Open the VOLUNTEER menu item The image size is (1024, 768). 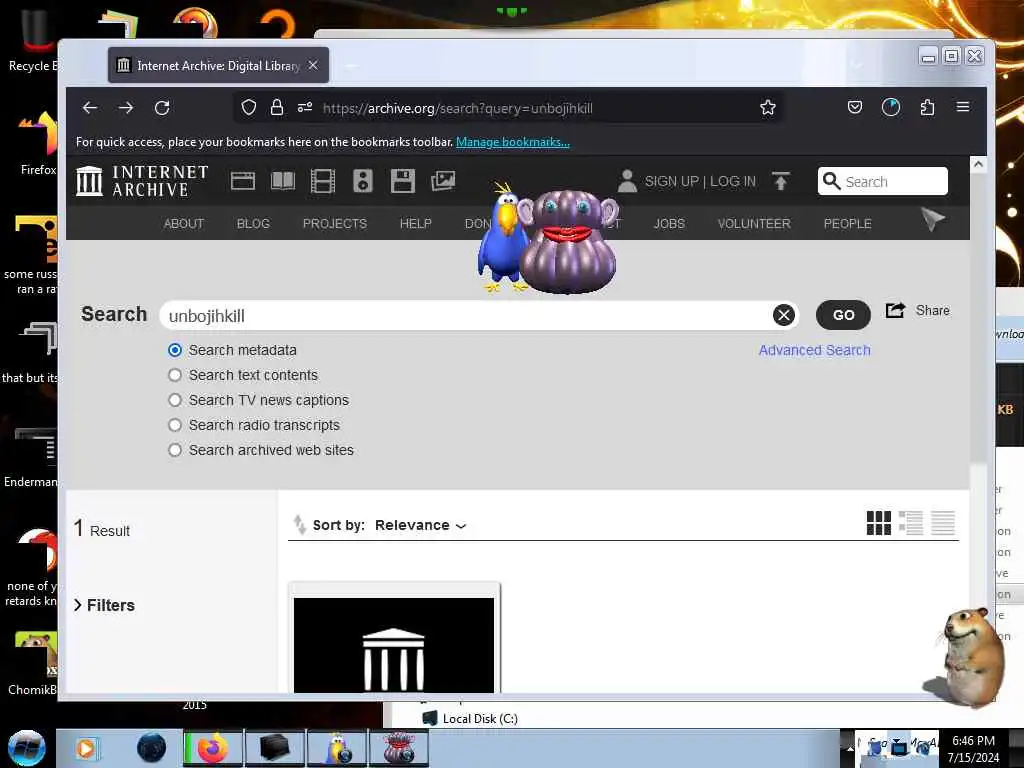pyautogui.click(x=754, y=223)
